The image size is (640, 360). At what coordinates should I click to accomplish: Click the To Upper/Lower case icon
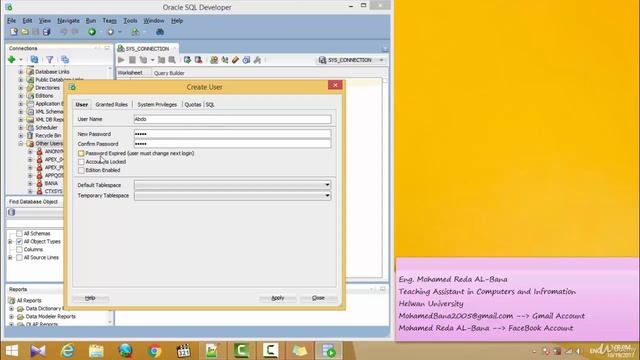224,60
